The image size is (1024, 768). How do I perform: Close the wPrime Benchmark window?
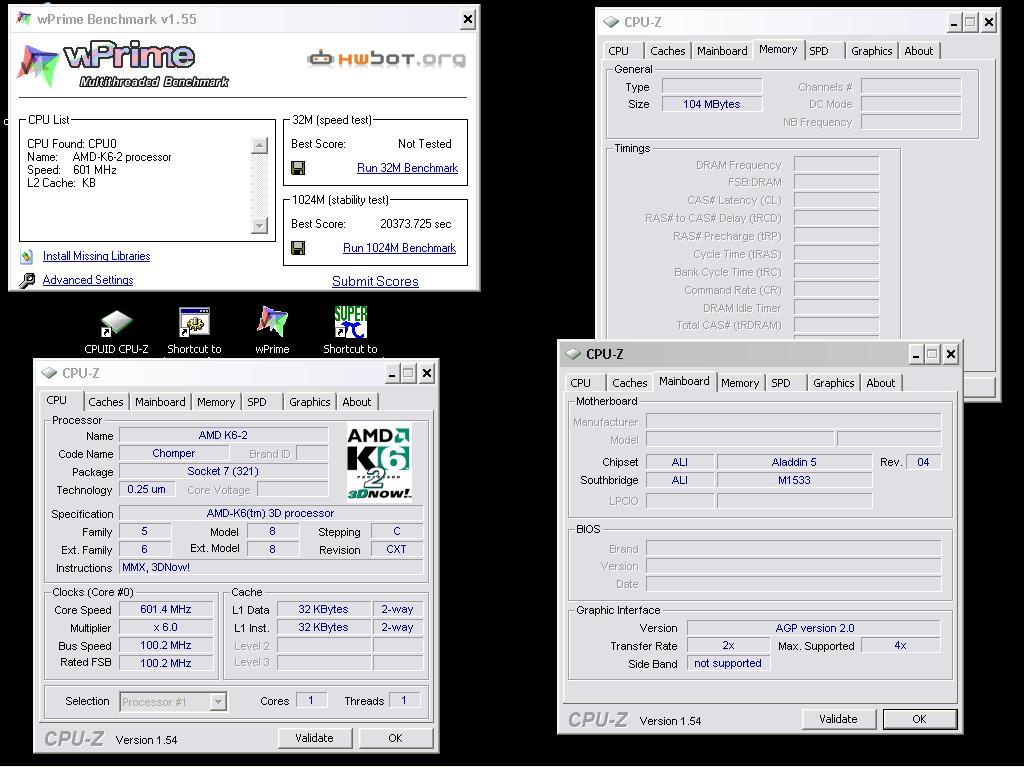tap(468, 20)
